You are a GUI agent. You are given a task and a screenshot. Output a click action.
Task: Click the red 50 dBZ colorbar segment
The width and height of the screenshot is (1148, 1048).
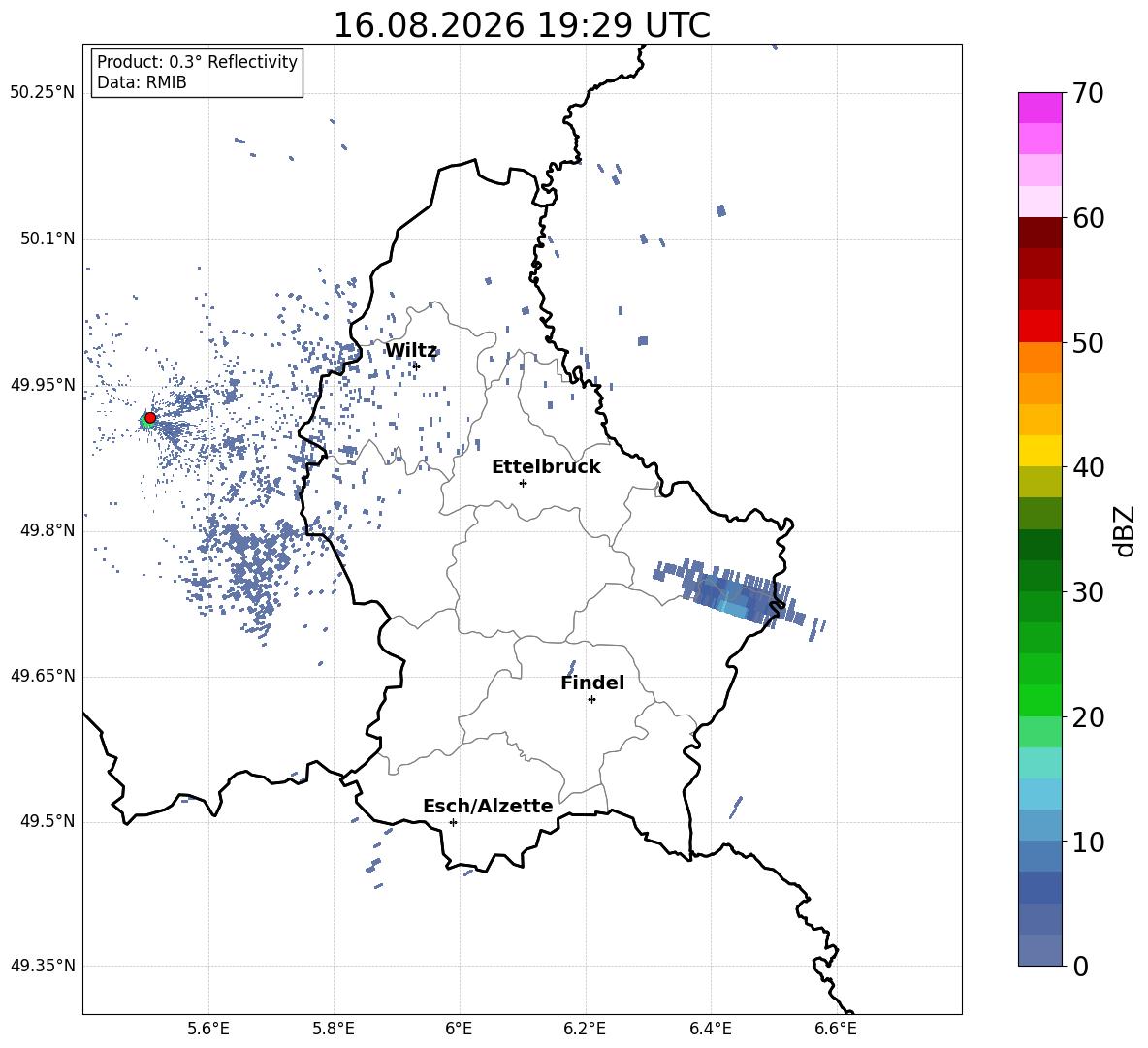(1039, 327)
